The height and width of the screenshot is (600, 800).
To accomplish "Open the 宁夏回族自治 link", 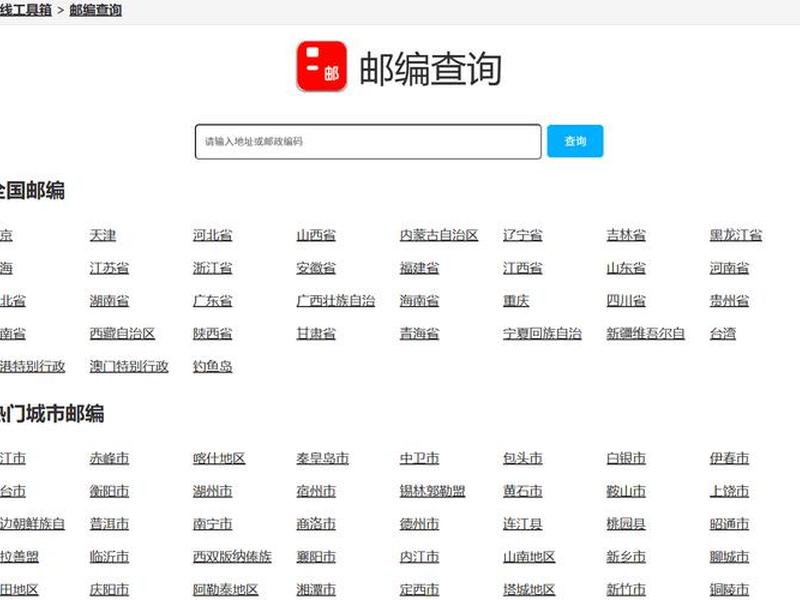I will [x=542, y=334].
